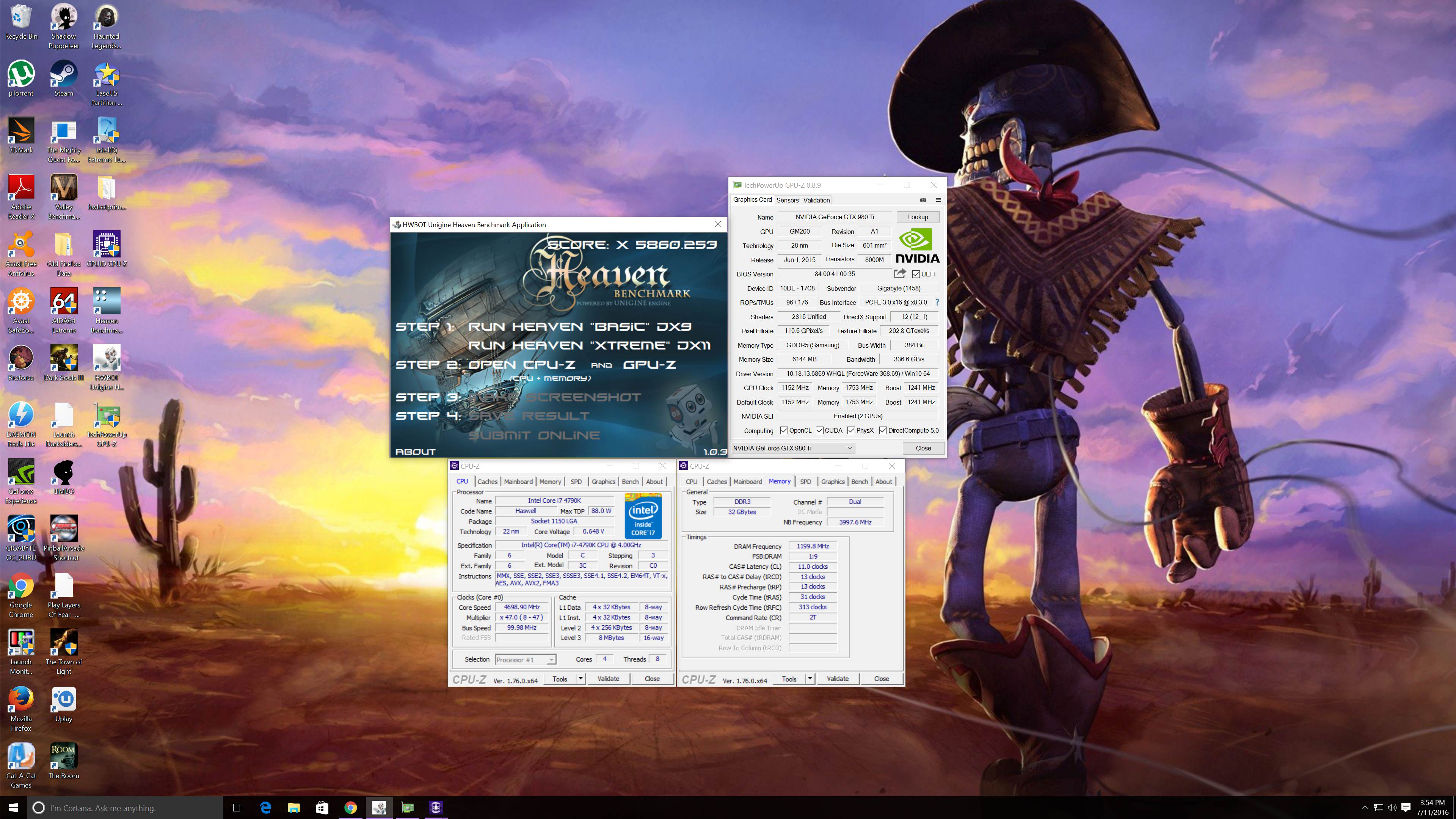Launch the Steam desktop shortcut

[64, 79]
